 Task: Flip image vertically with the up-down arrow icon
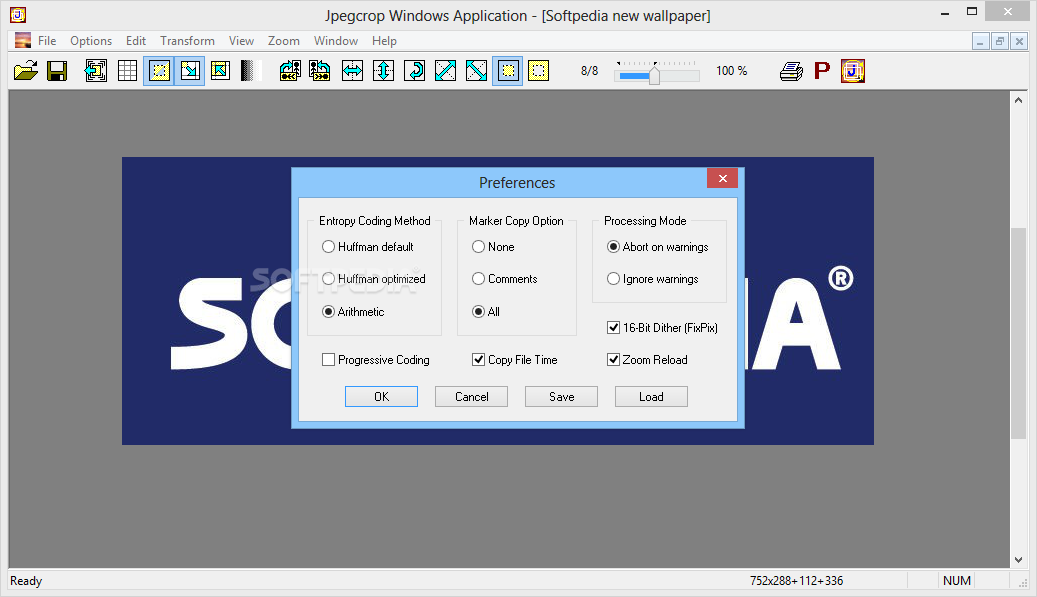(x=384, y=71)
